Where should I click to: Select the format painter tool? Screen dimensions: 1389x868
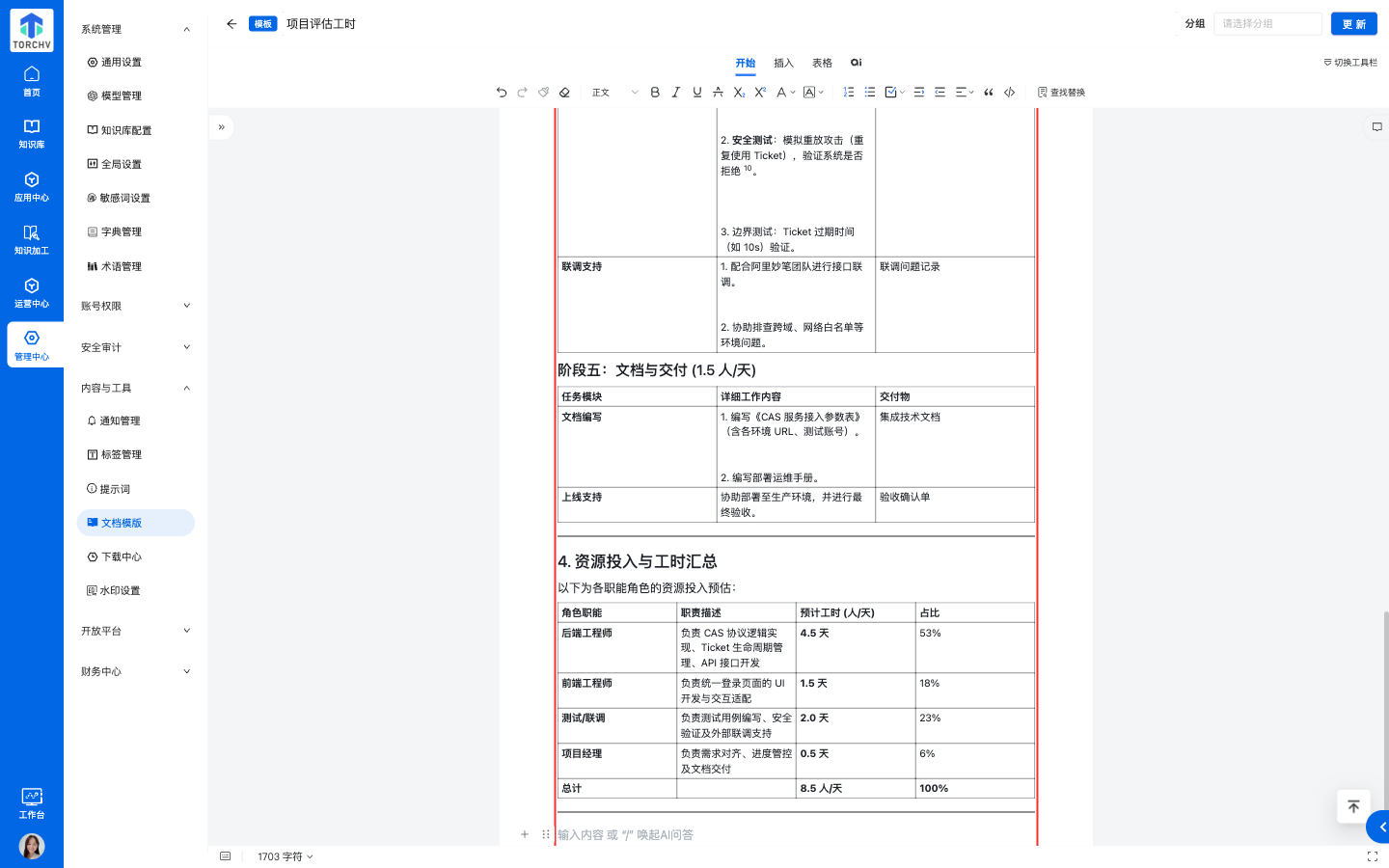[x=543, y=92]
